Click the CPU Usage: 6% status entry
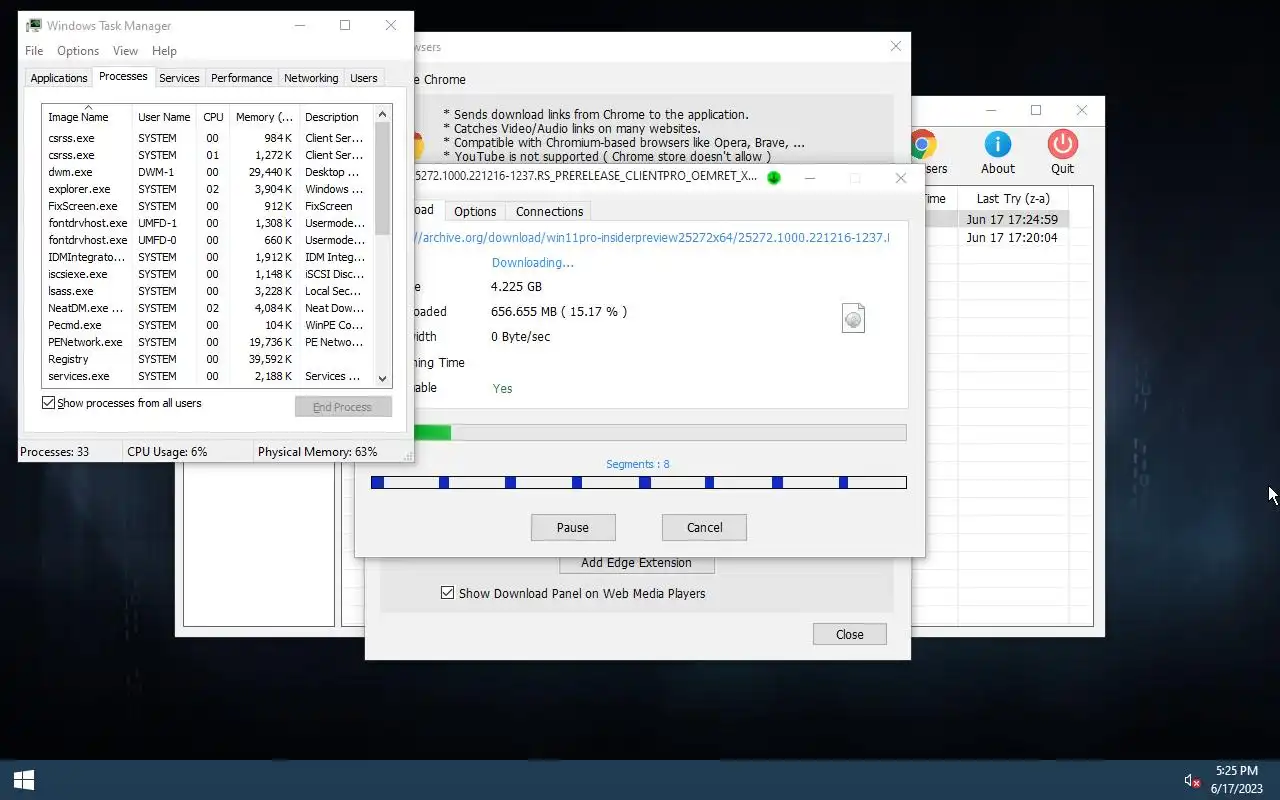The height and width of the screenshot is (800, 1280). (167, 452)
